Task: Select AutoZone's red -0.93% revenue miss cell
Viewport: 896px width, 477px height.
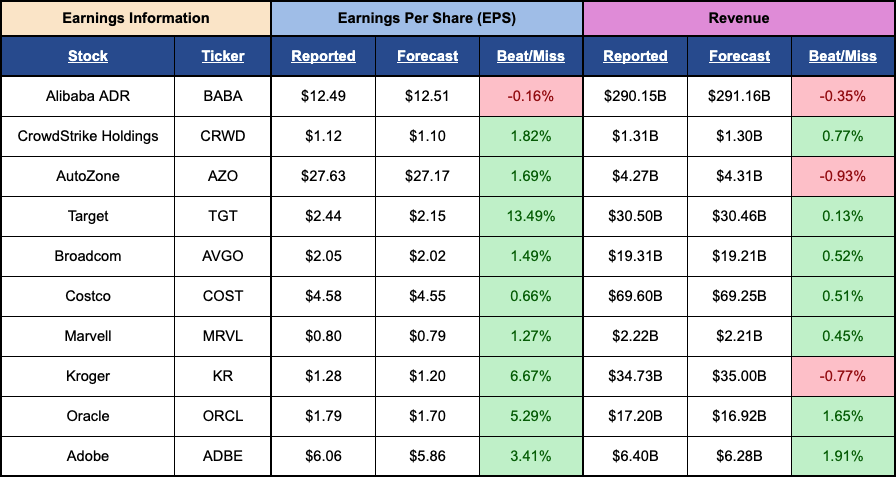Action: click(x=842, y=176)
